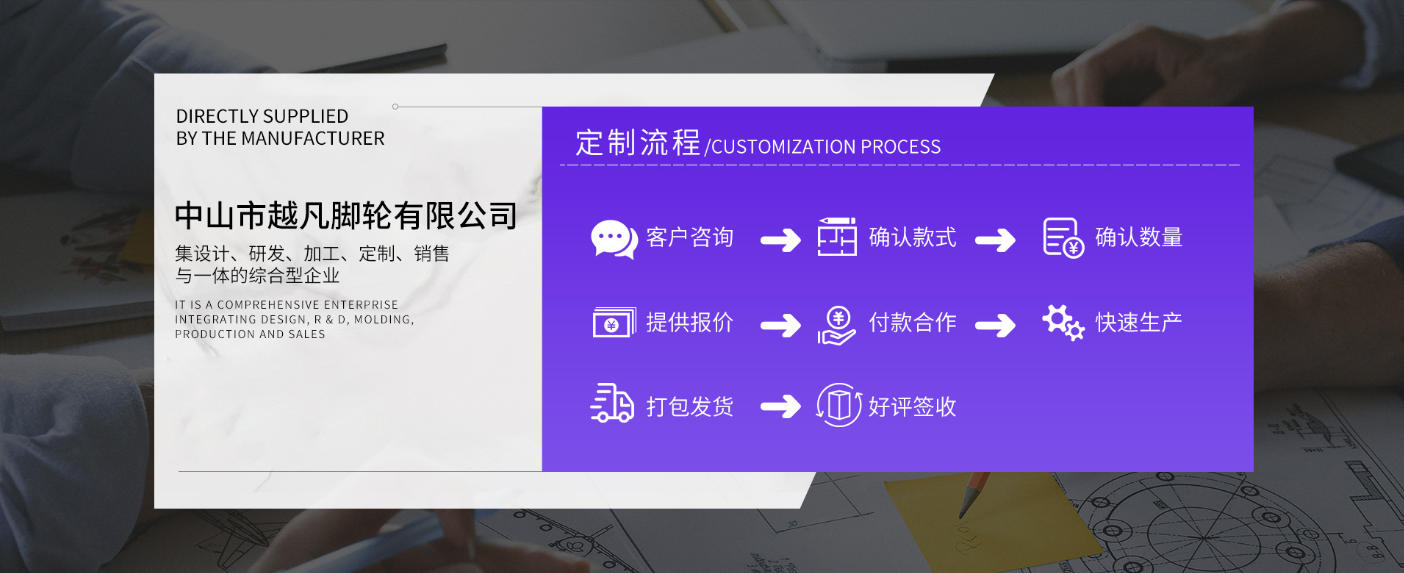Viewport: 1404px width, 573px height.
Task: Click the 提供报价 step label
Action: (690, 323)
